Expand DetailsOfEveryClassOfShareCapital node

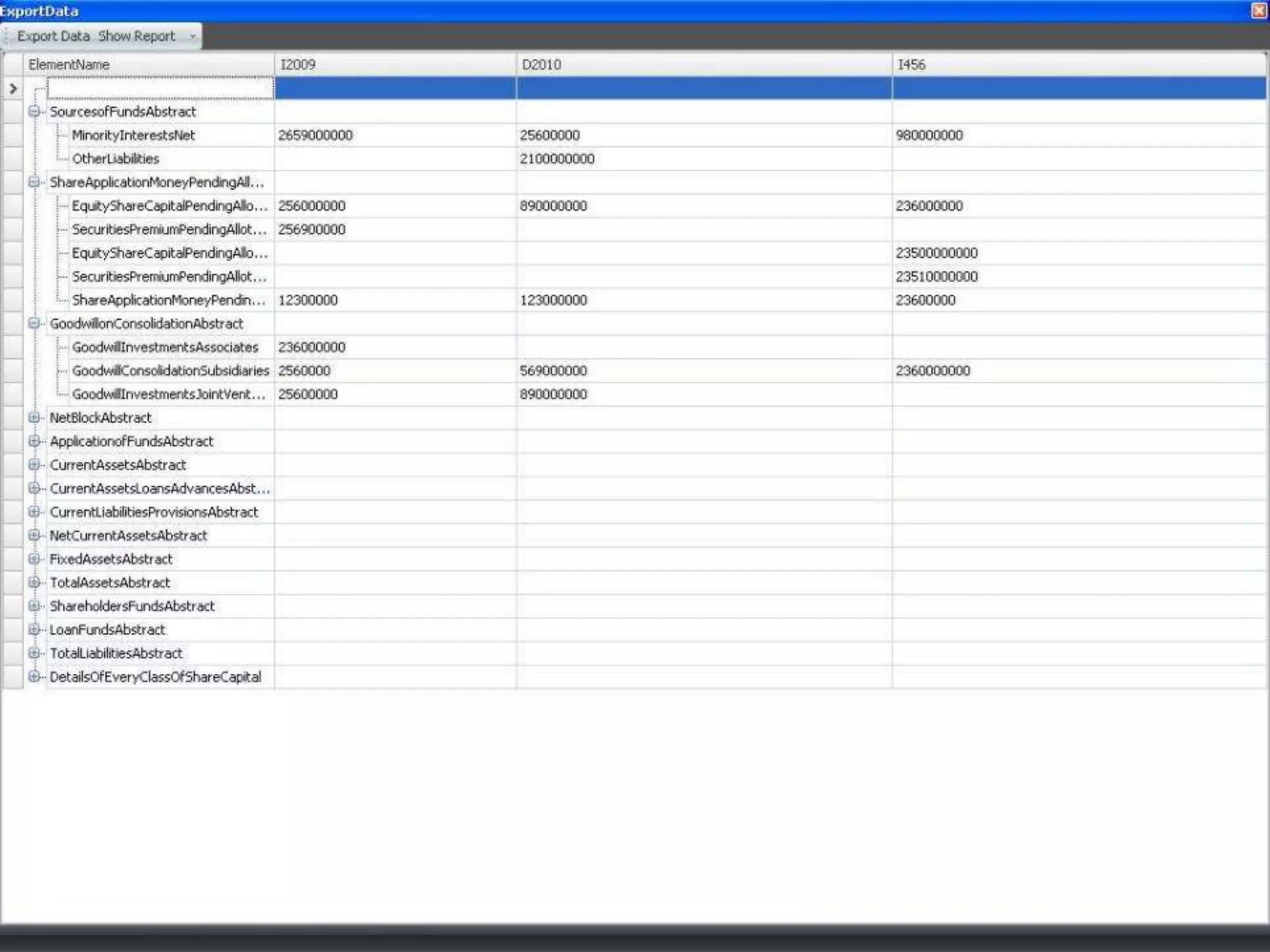click(34, 677)
